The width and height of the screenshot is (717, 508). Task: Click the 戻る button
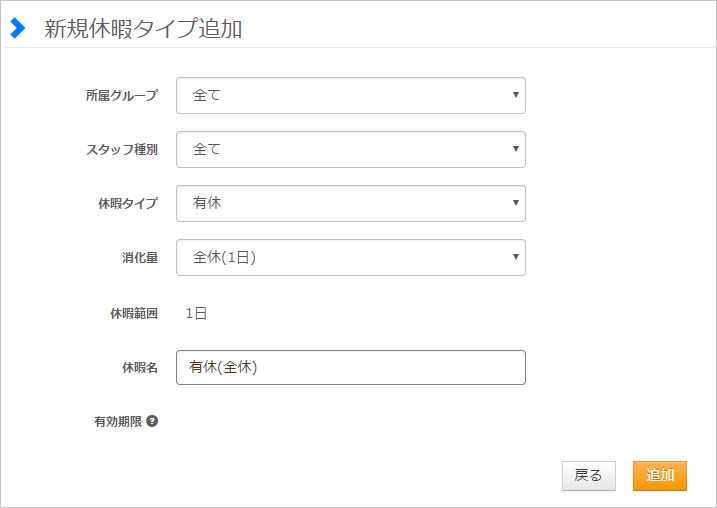[589, 476]
